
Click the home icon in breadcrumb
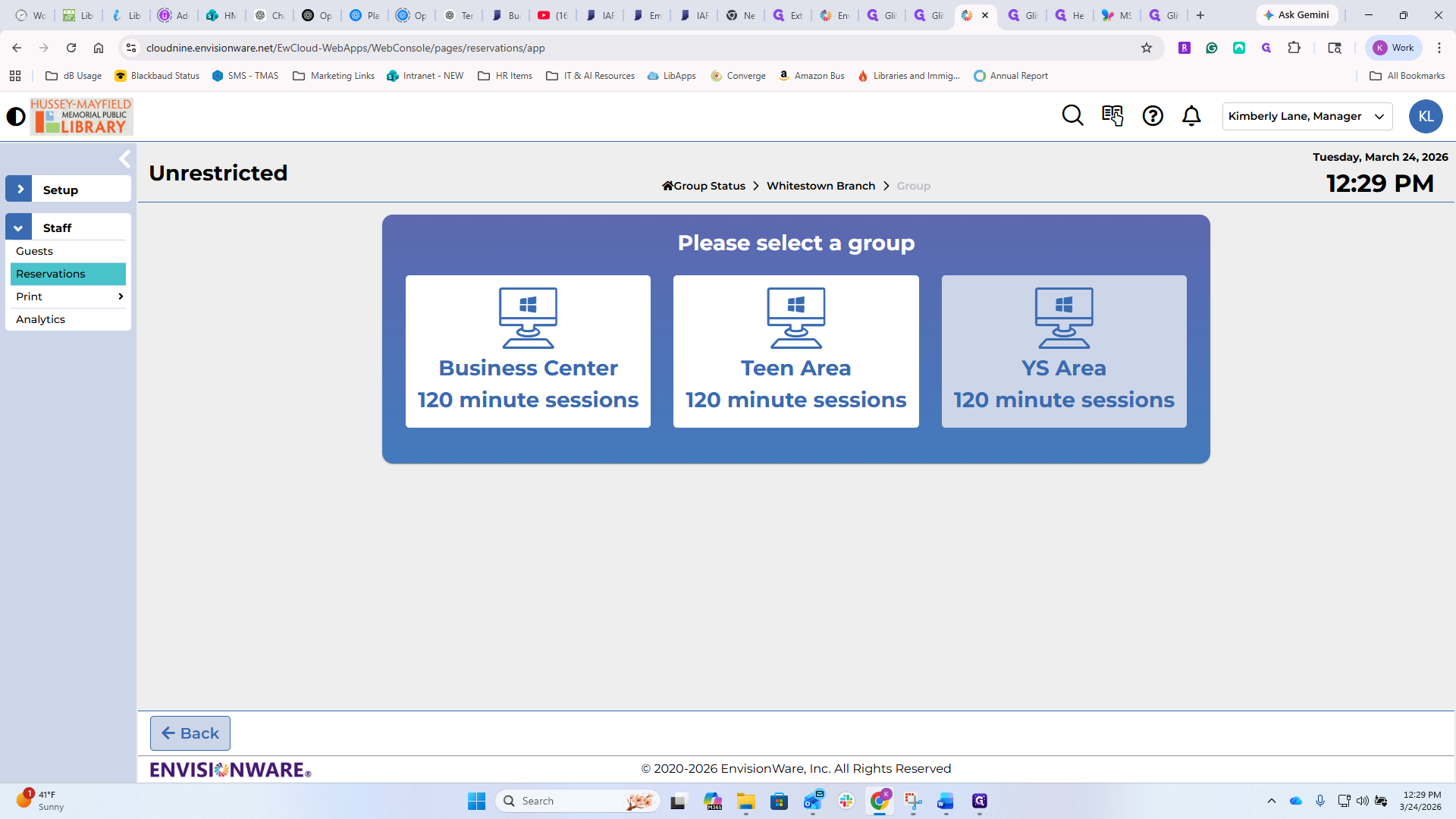[x=667, y=186]
